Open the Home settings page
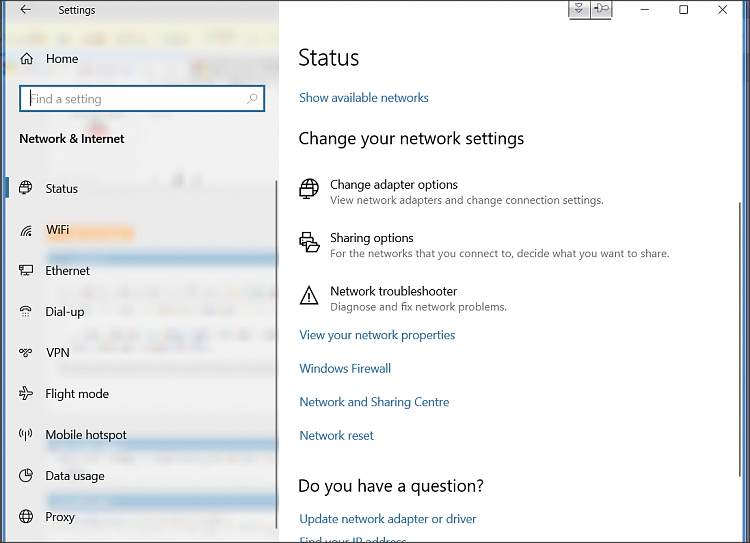This screenshot has height=543, width=750. (62, 59)
